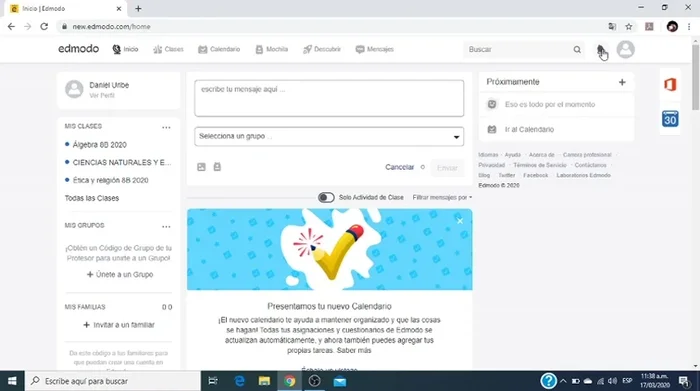The height and width of the screenshot is (391, 700).
Task: Click Invitar a un familiar
Action: coord(119,325)
